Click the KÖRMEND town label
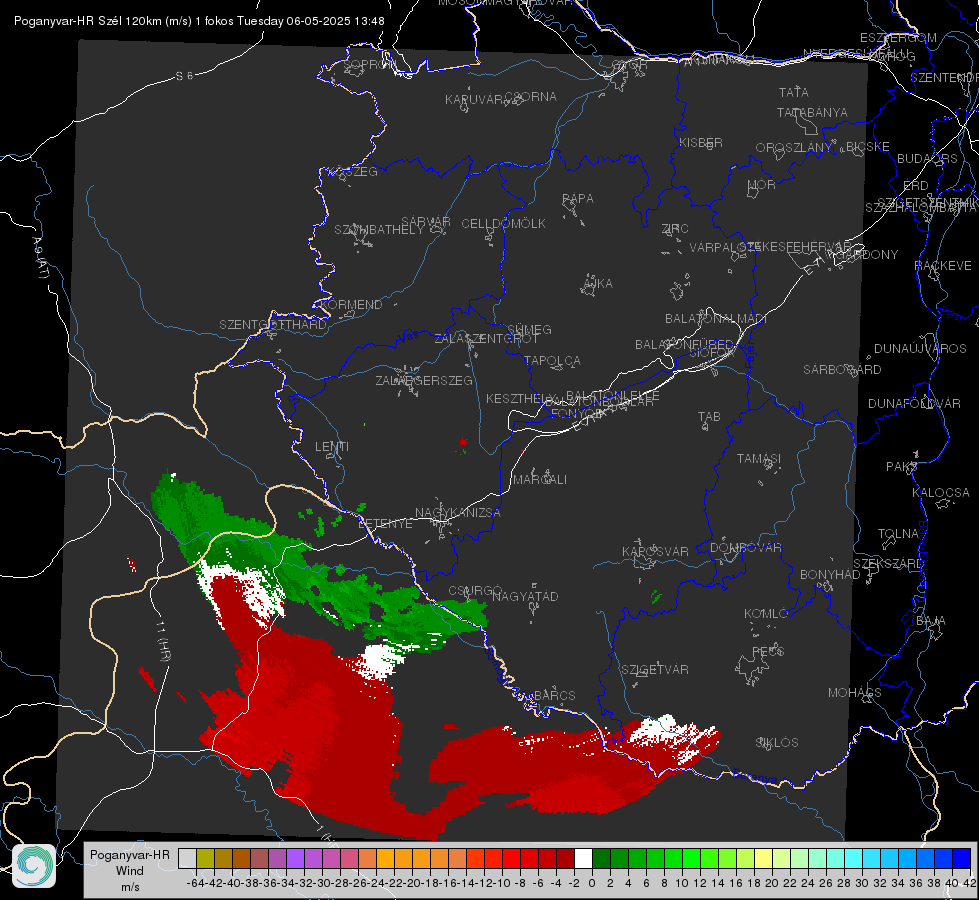Viewport: 979px width, 900px height. point(351,305)
